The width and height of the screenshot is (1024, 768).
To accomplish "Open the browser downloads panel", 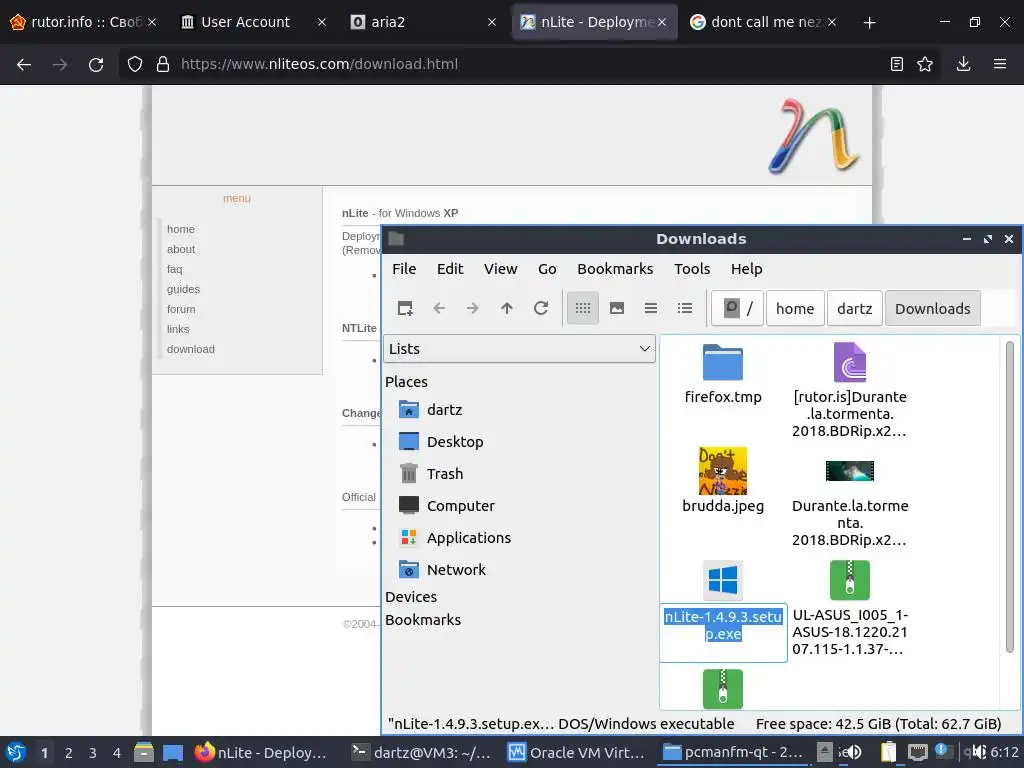I will [x=963, y=64].
